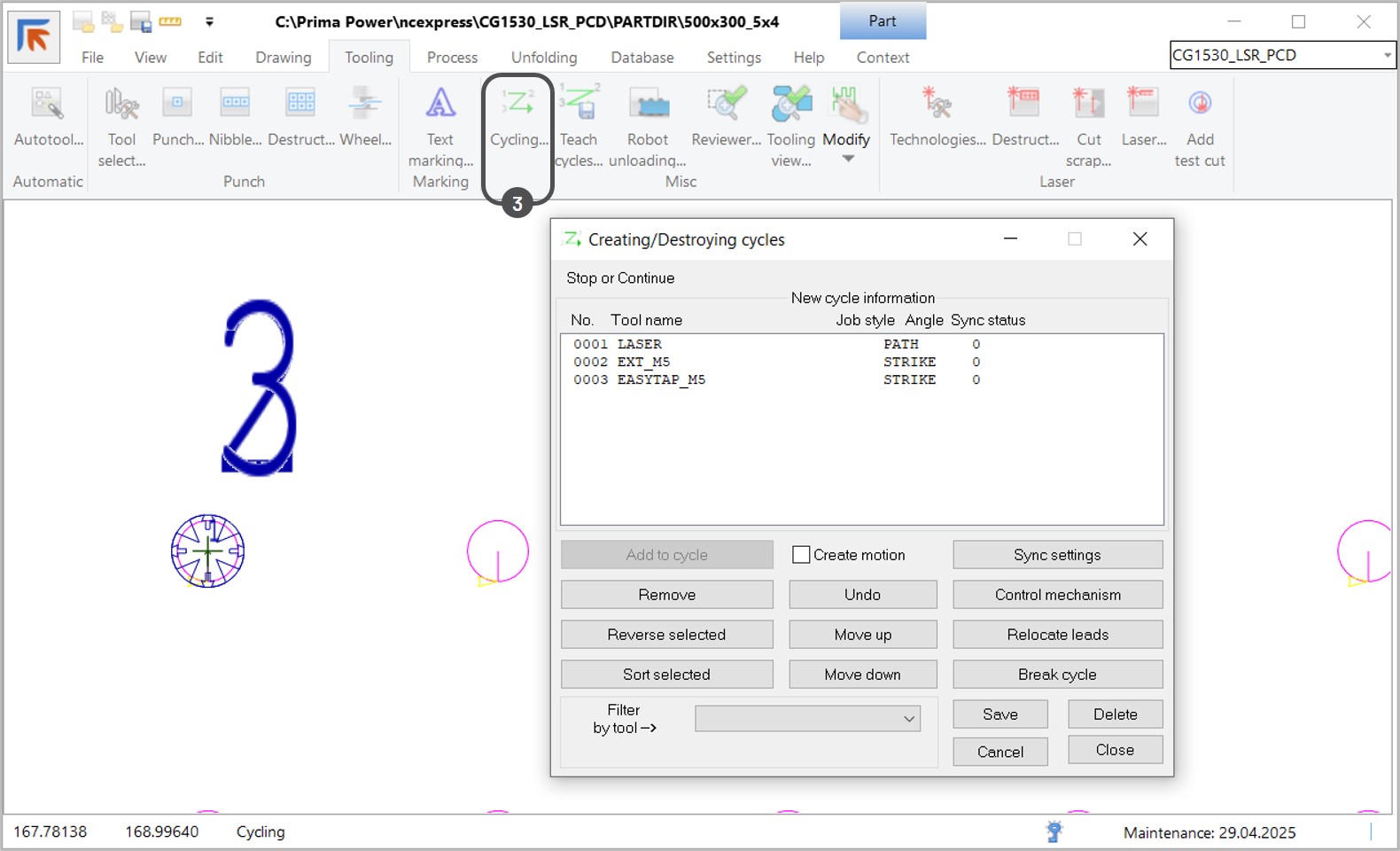Click the Sort selected button

(x=666, y=675)
